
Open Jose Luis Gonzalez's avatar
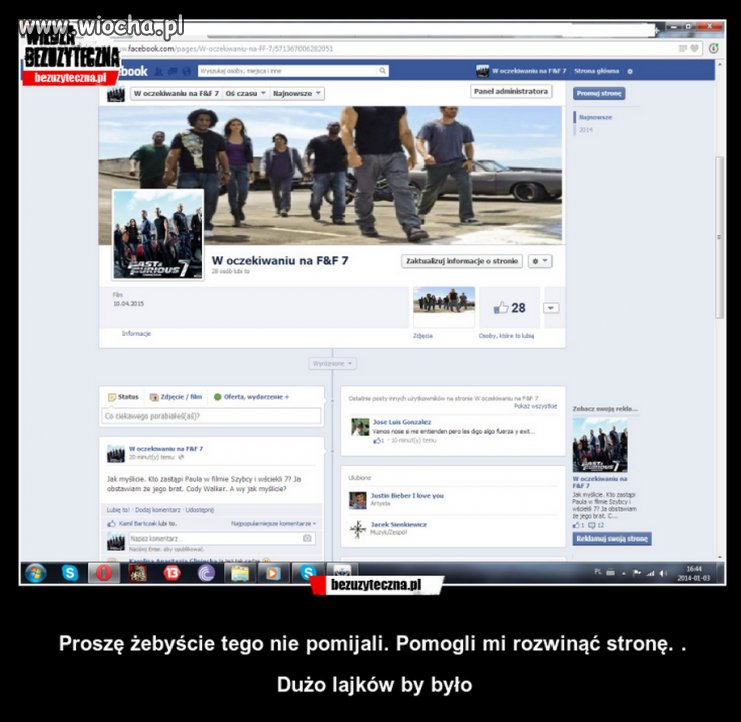tap(360, 427)
